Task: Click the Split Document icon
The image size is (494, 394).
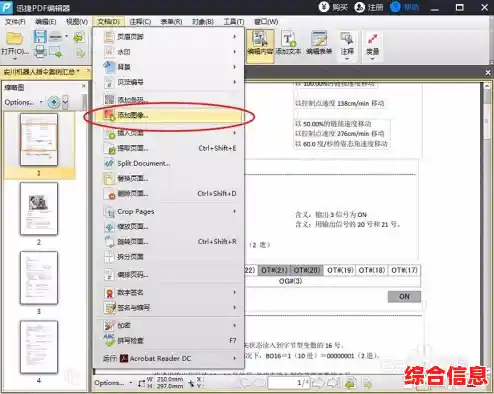Action: click(109, 163)
